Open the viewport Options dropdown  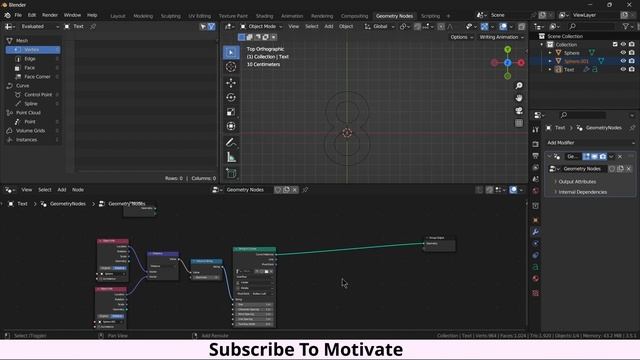click(x=462, y=37)
